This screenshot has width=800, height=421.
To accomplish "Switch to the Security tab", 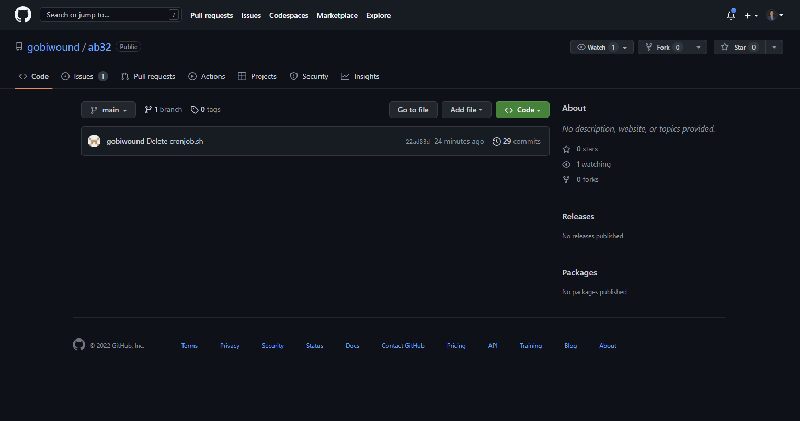I will (x=309, y=77).
